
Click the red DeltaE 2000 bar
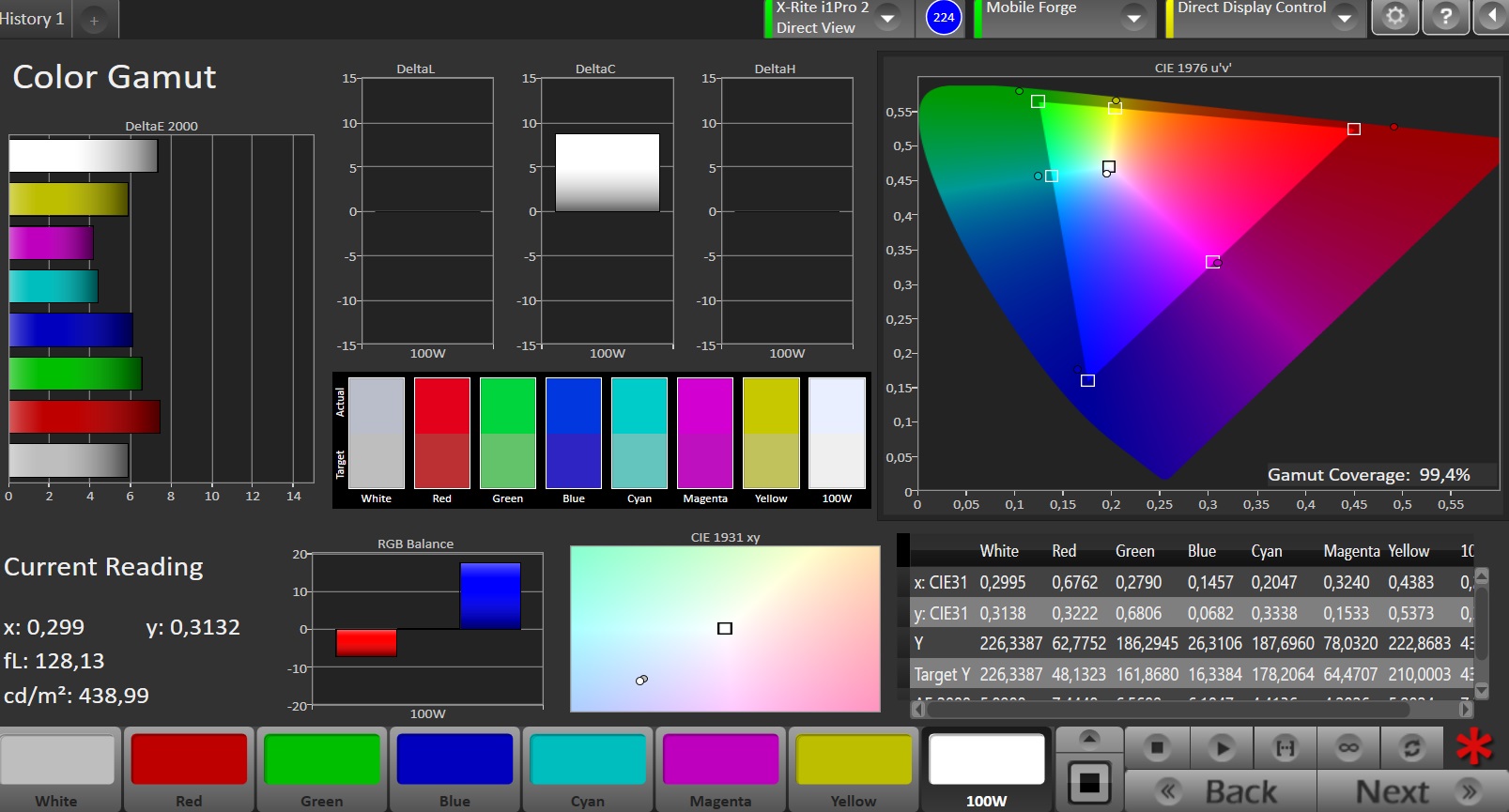85,417
